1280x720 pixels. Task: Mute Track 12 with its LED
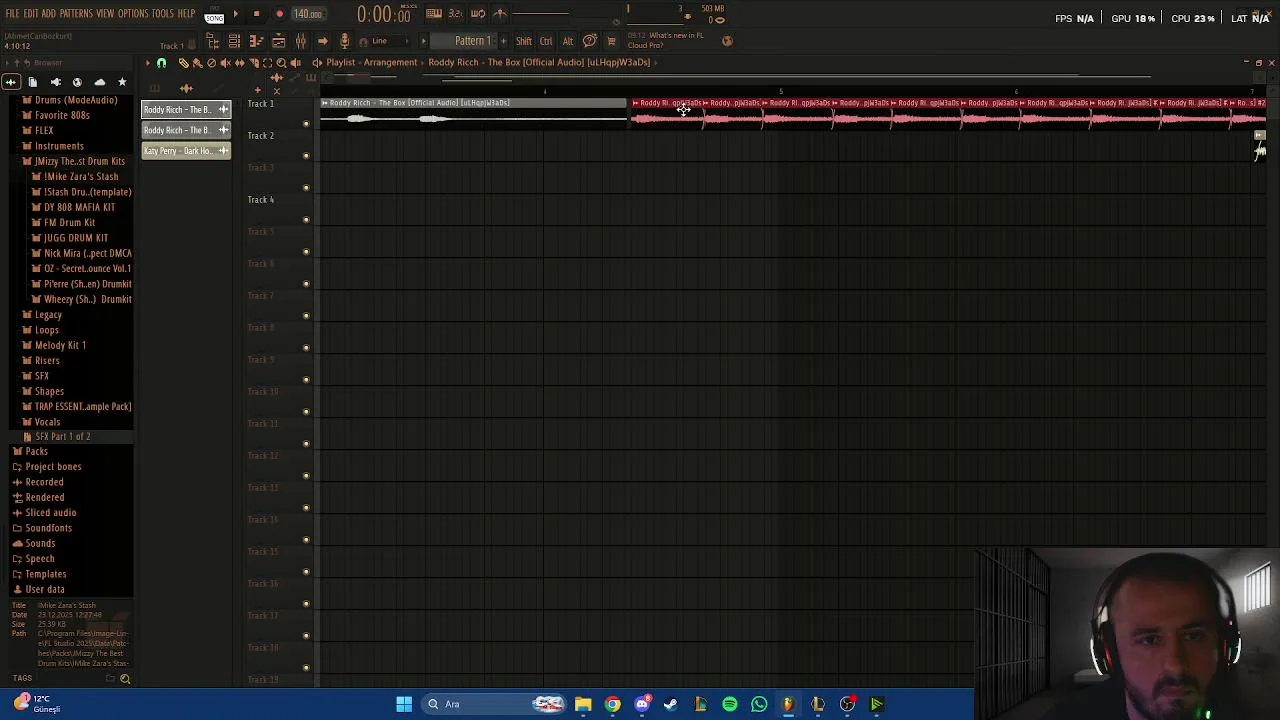point(306,476)
